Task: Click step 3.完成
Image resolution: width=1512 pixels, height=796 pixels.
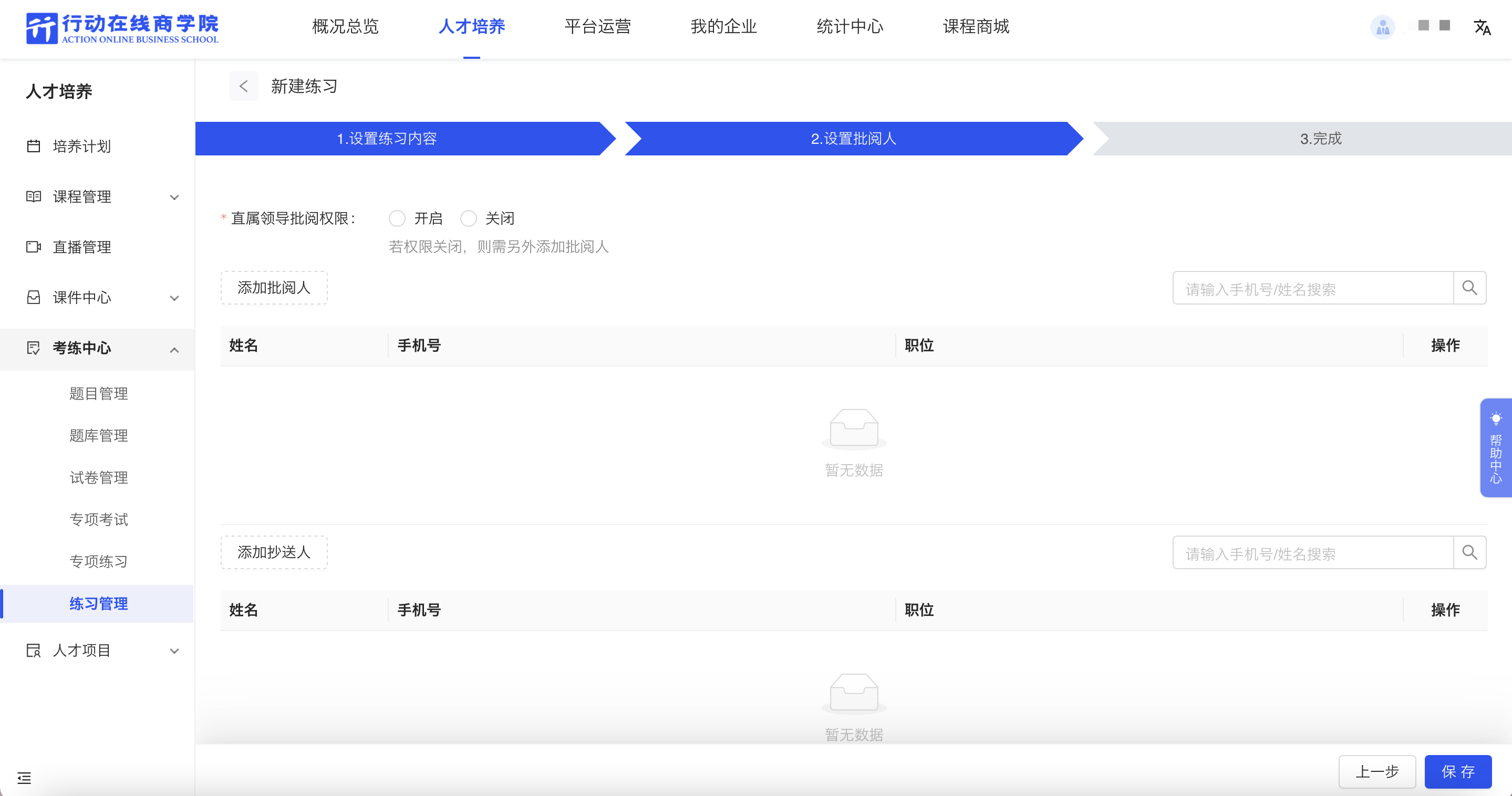Action: tap(1321, 139)
